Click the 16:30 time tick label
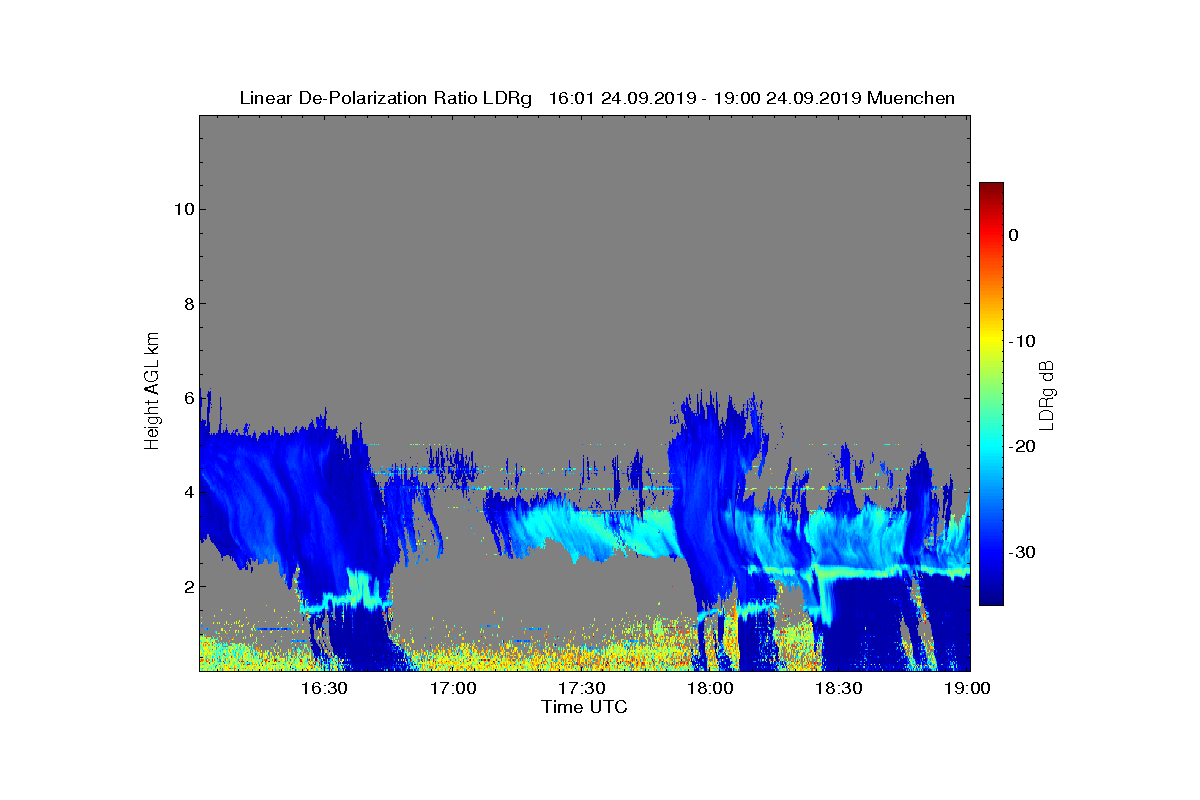 pyautogui.click(x=324, y=688)
